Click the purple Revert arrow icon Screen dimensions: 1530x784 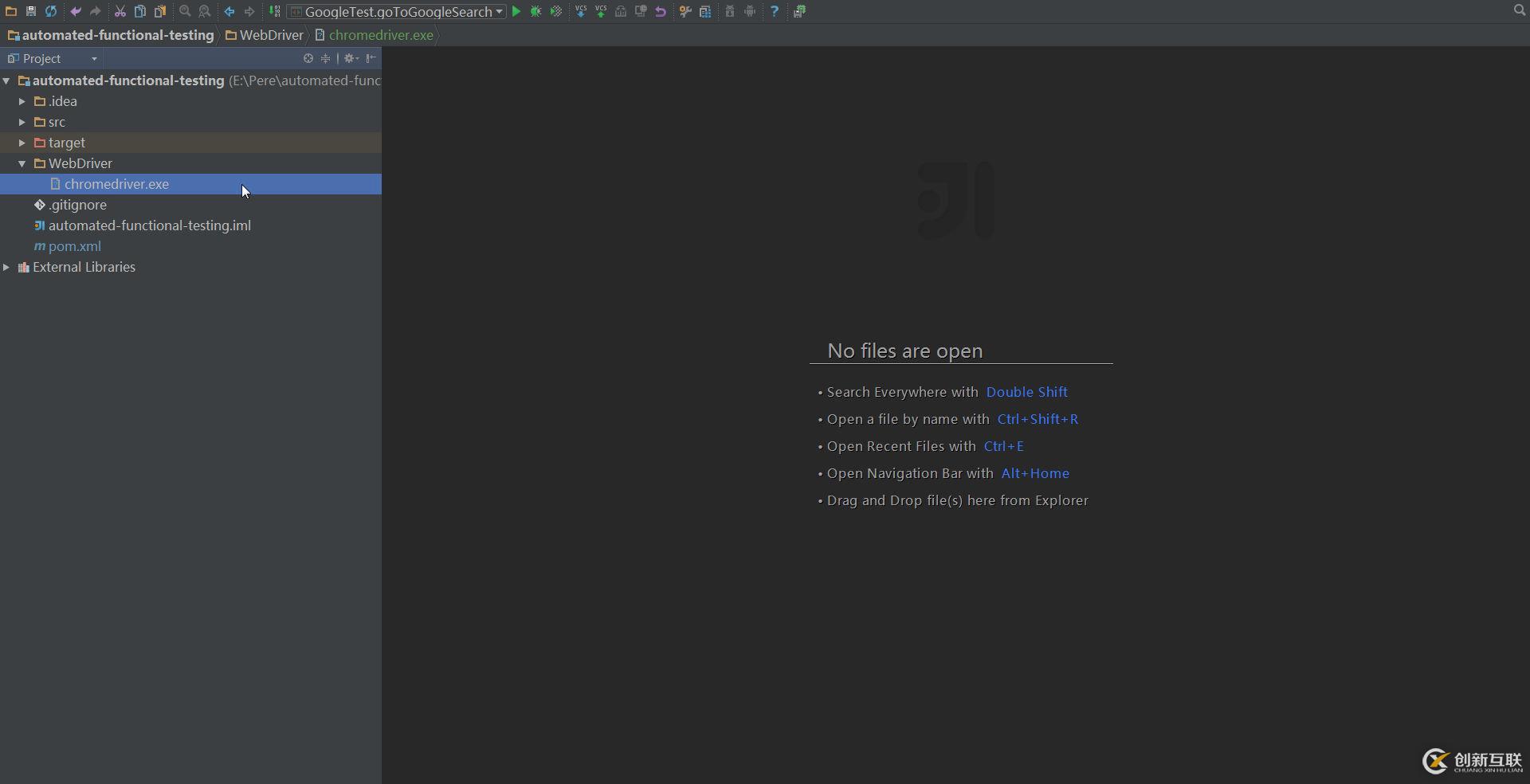(661, 11)
